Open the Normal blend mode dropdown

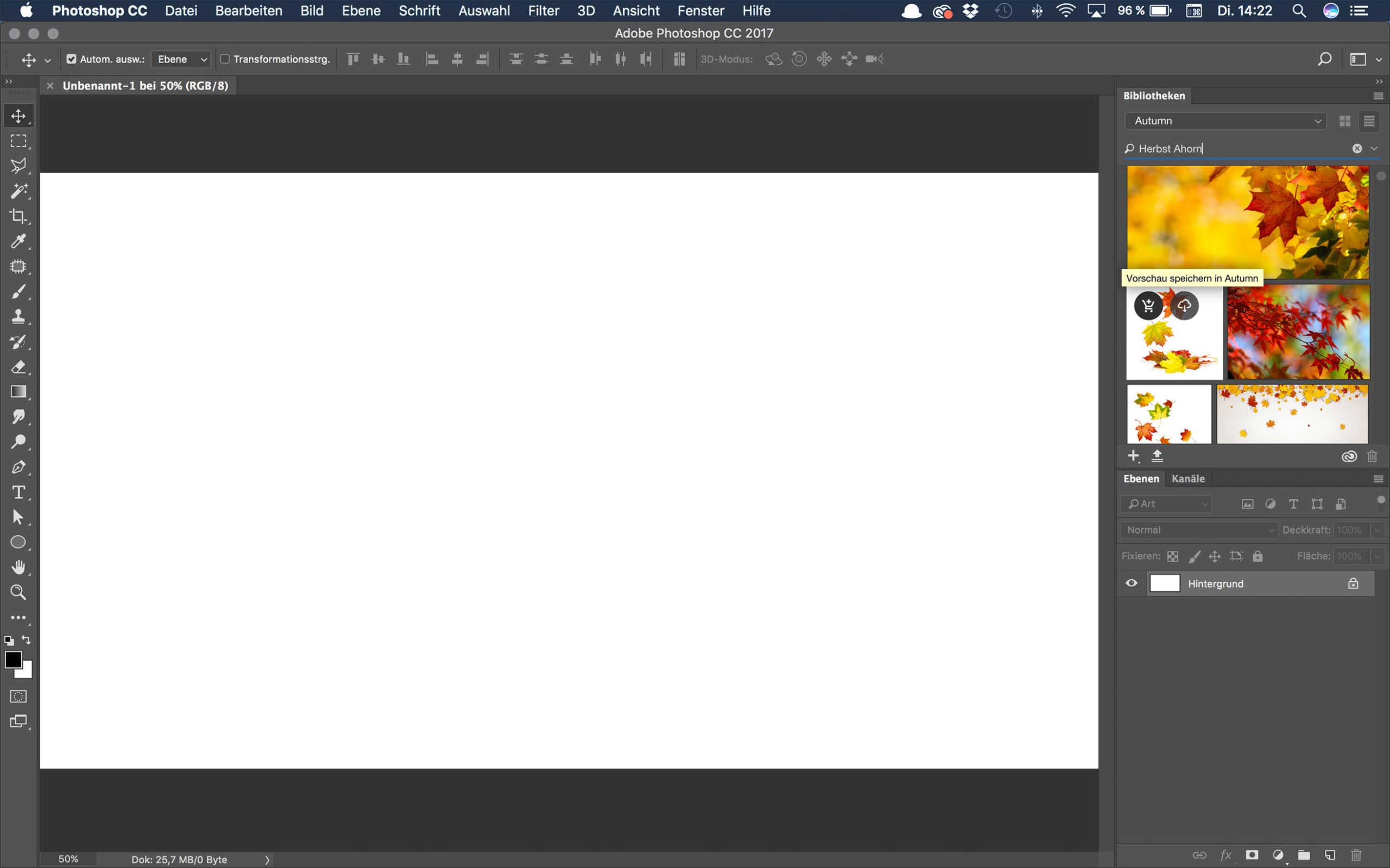click(1199, 530)
